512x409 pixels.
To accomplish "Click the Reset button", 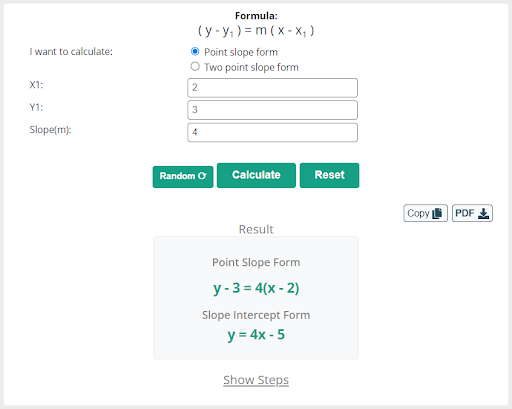I will pos(329,175).
